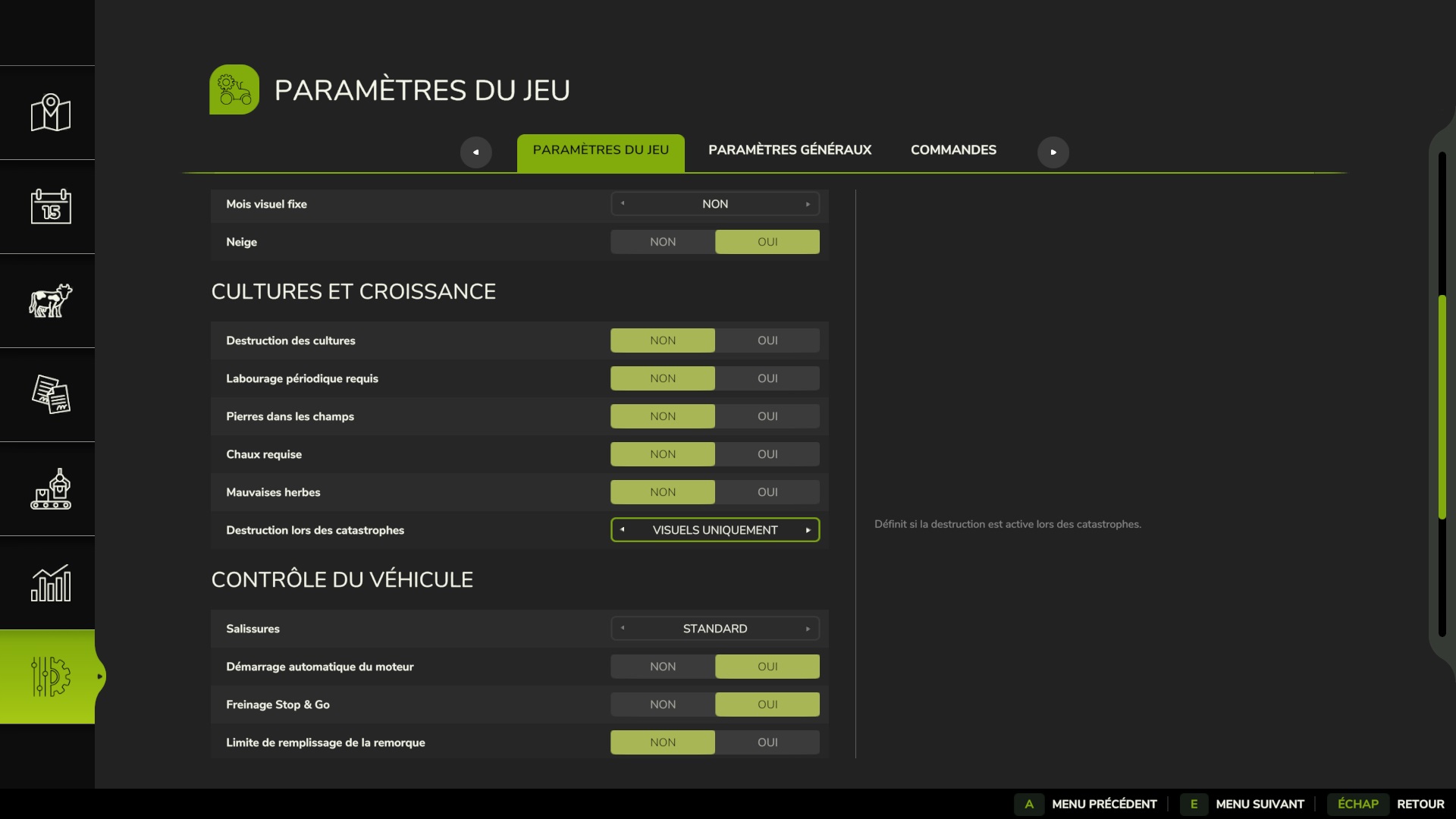Select the Chaux requise row label
Viewport: 1456px width, 819px height.
(x=264, y=454)
